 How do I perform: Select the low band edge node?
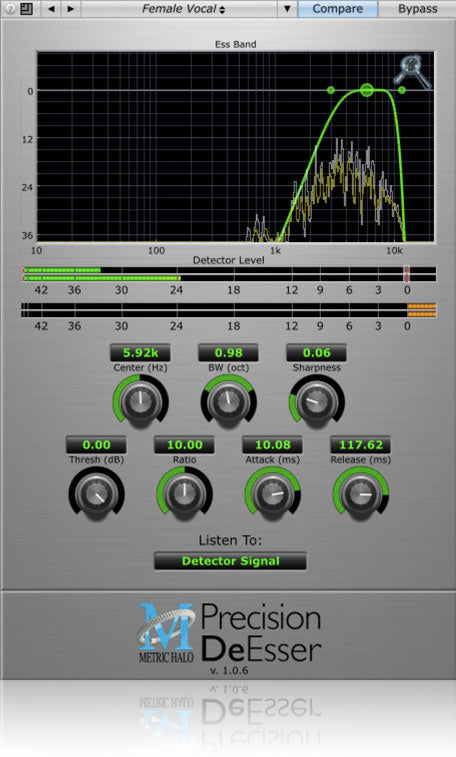pos(331,90)
